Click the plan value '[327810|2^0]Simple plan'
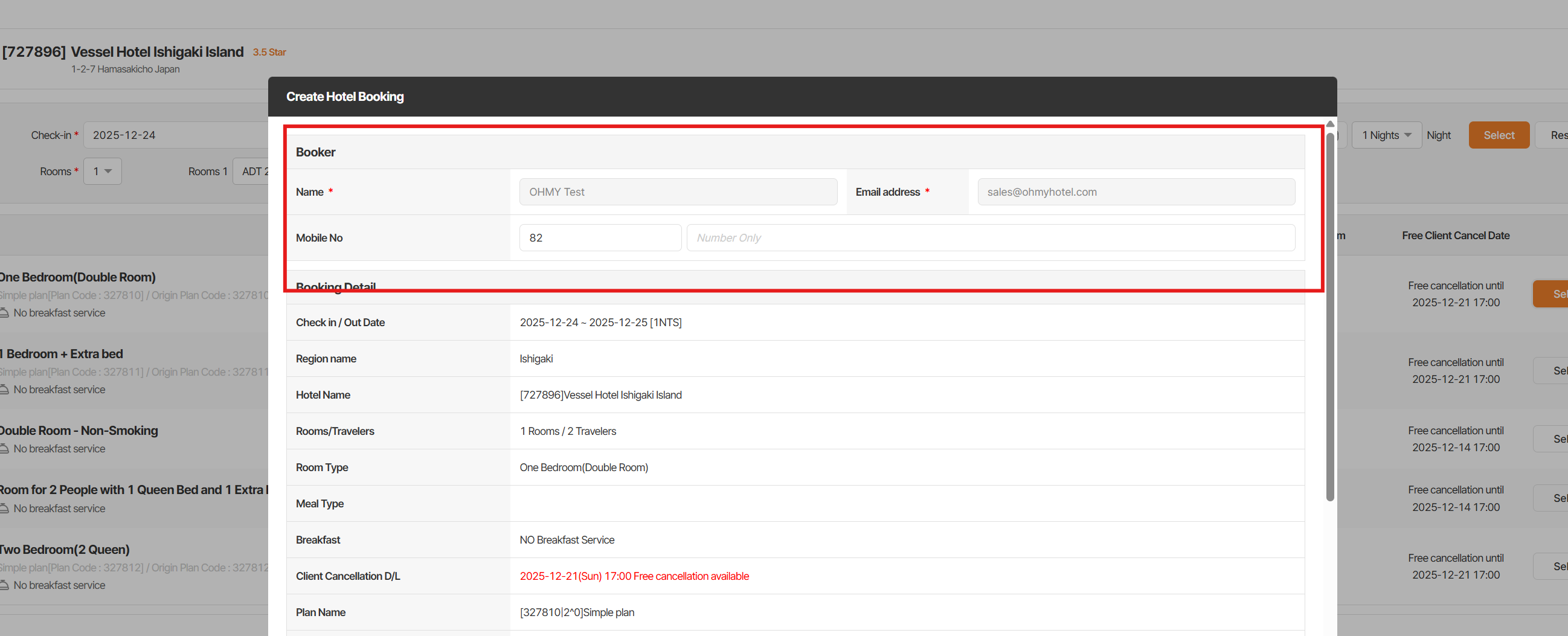Screen dimensions: 1568x636 click(x=577, y=612)
